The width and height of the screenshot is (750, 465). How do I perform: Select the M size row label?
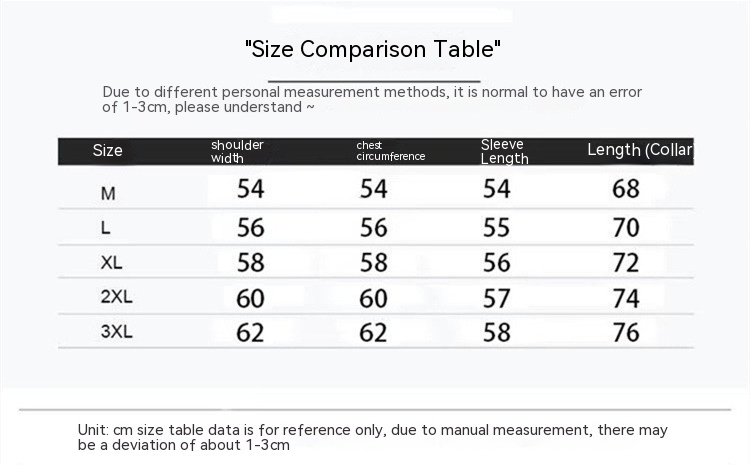[108, 190]
